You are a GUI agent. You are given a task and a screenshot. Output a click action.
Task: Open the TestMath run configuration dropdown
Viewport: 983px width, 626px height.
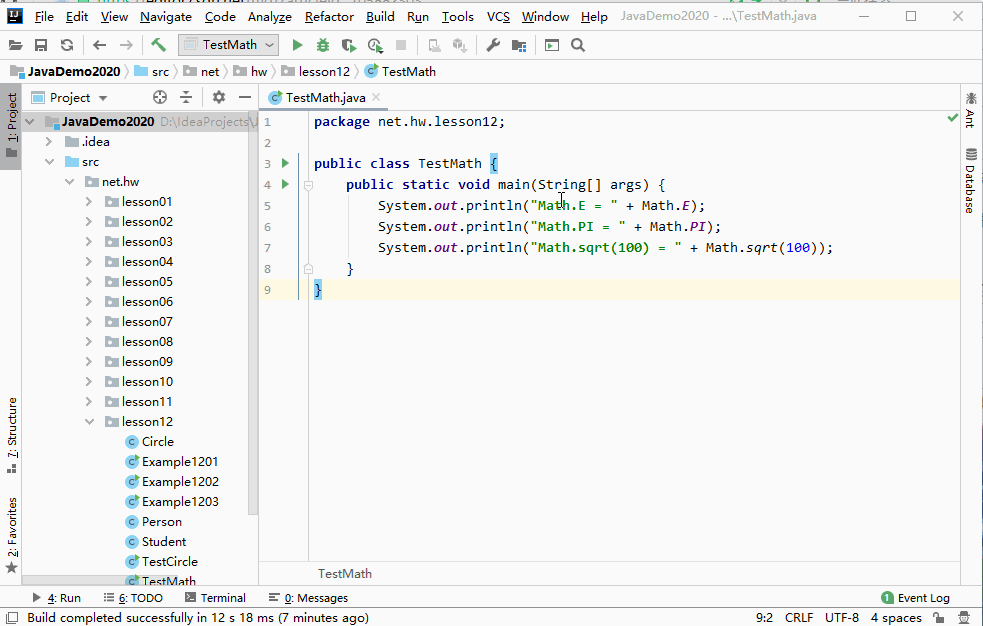228,45
